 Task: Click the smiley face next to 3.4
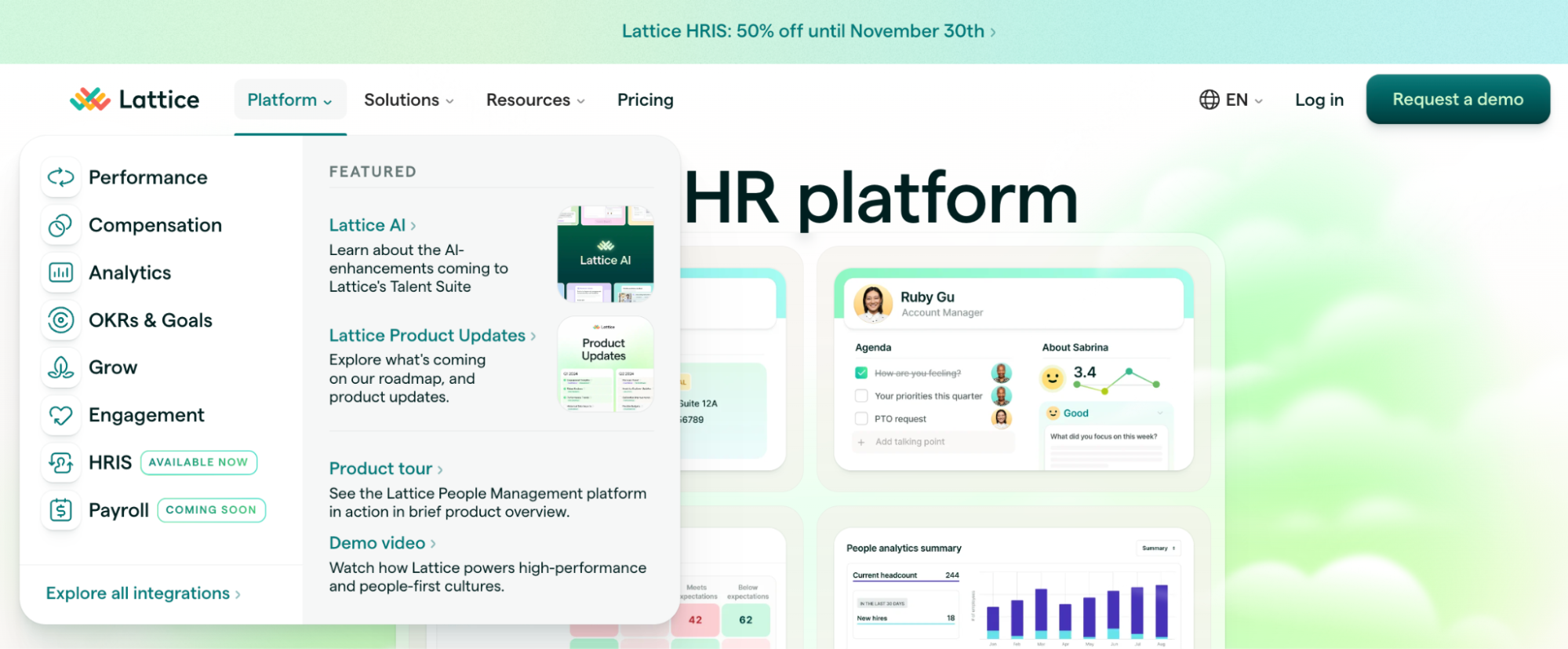pyautogui.click(x=1052, y=378)
